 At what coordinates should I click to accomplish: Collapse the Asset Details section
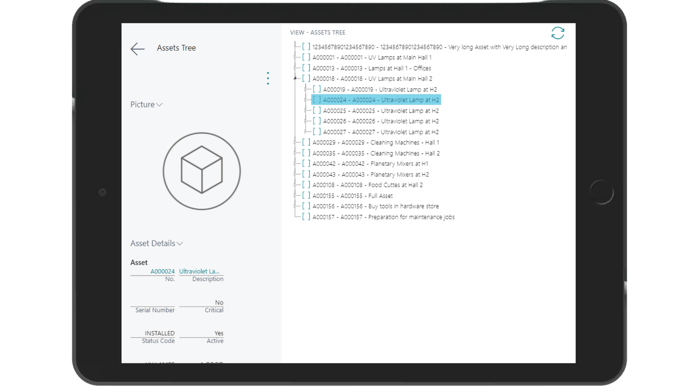pyautogui.click(x=156, y=243)
